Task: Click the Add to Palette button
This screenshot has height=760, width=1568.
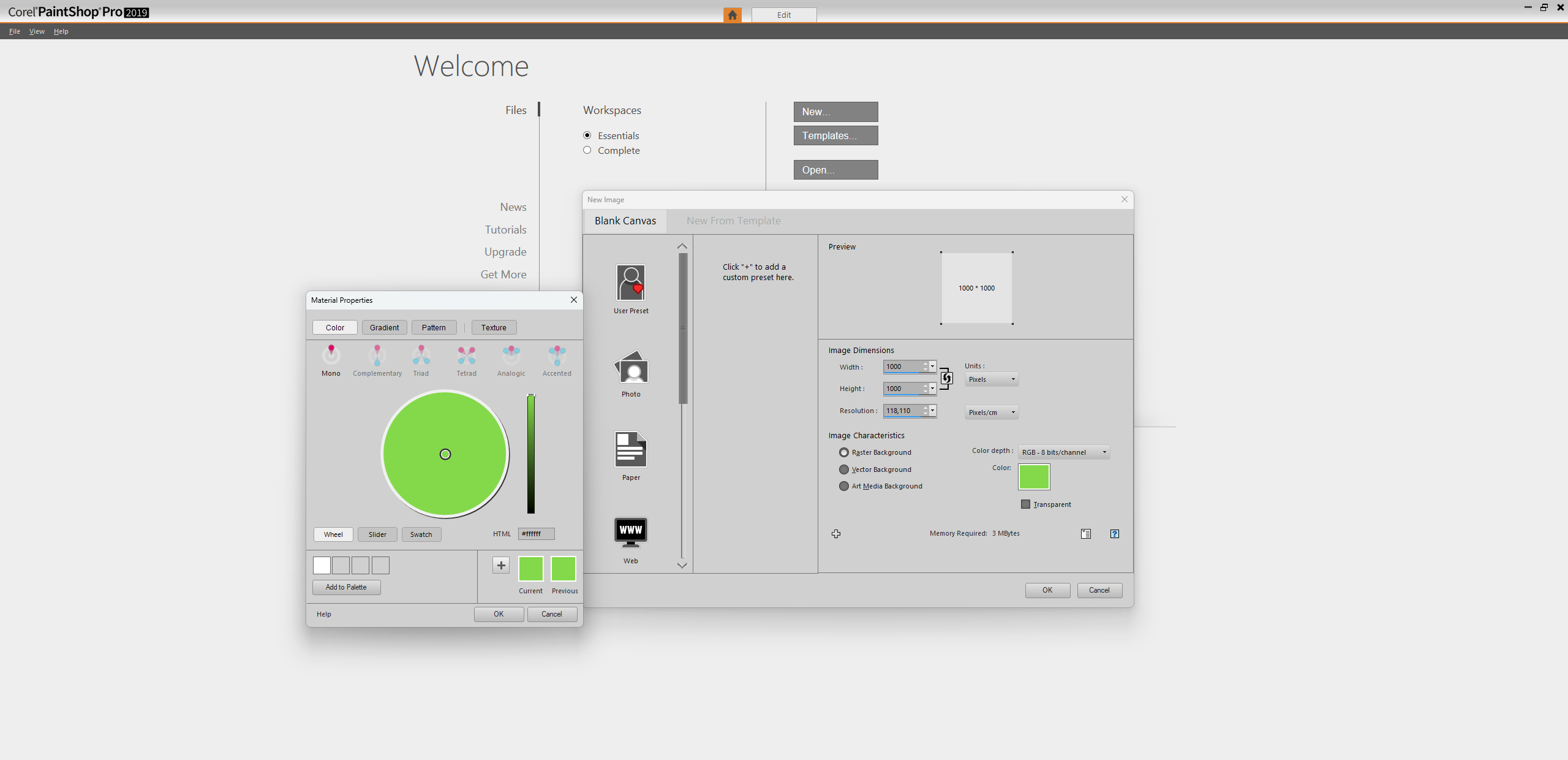Action: coord(346,587)
